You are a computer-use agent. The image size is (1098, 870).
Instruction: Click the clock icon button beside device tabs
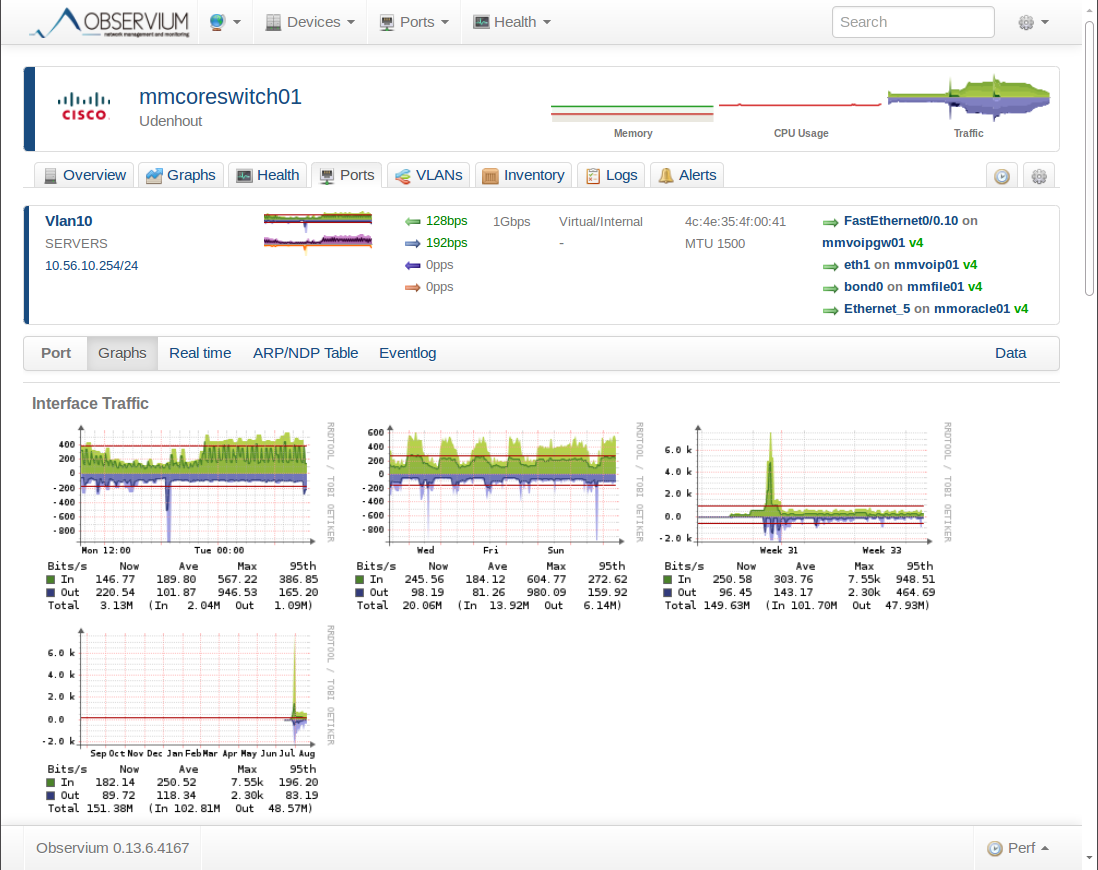(x=1002, y=176)
